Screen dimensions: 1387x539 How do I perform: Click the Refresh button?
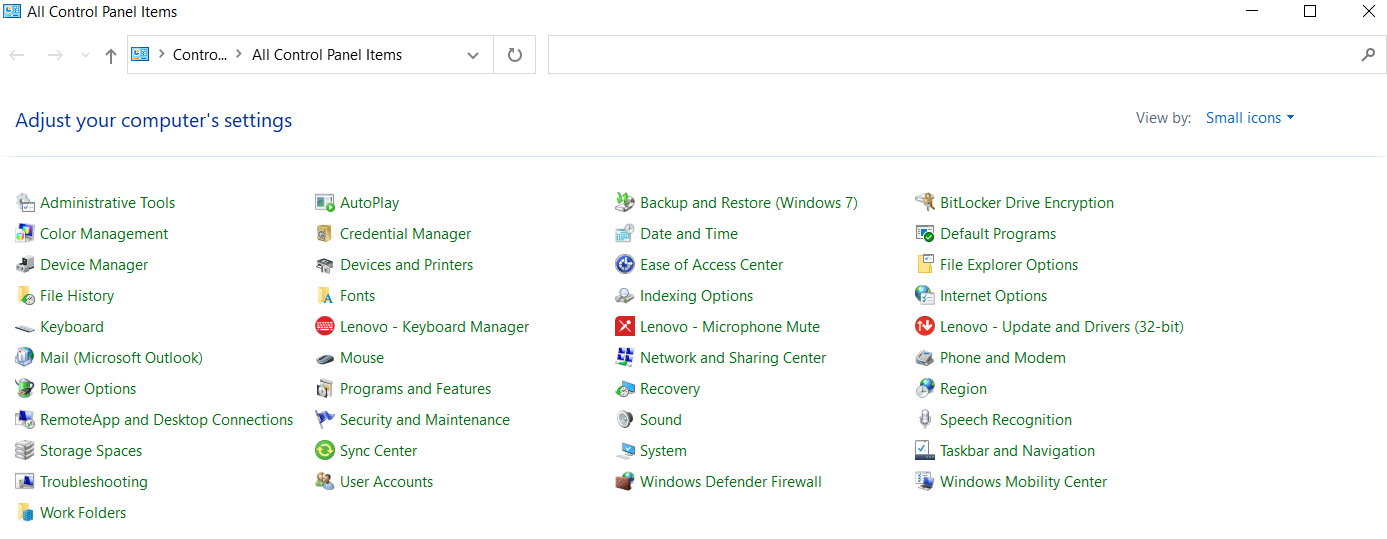(x=515, y=55)
